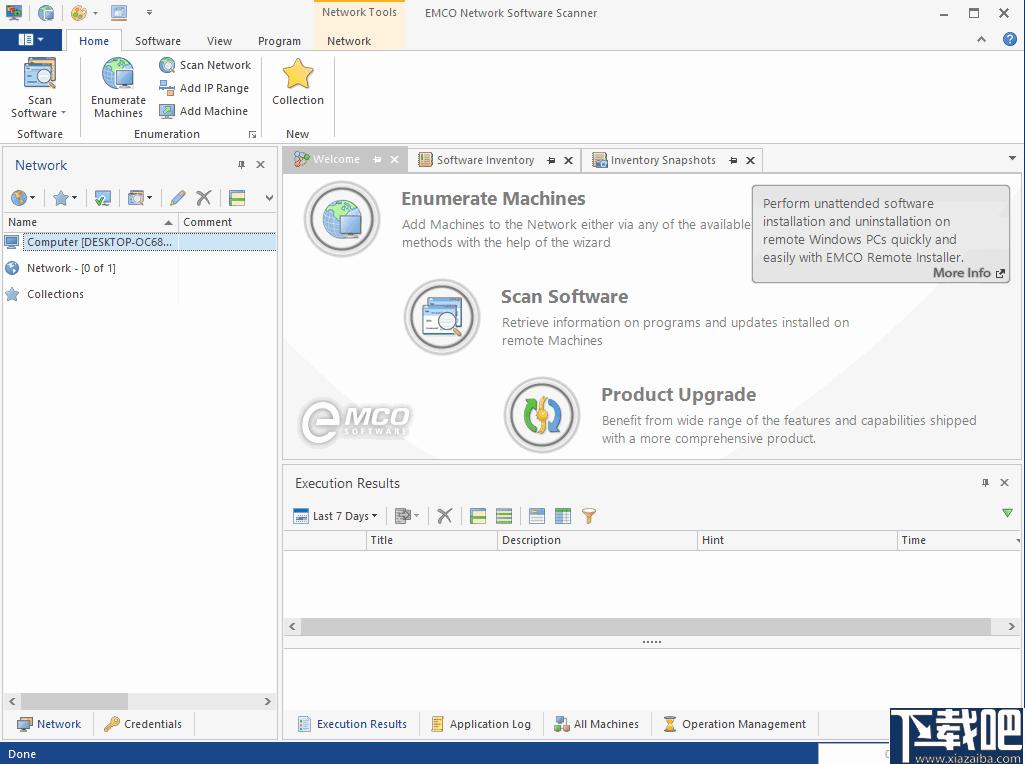Open export dropdown in Execution Results toolbar

[x=407, y=516]
